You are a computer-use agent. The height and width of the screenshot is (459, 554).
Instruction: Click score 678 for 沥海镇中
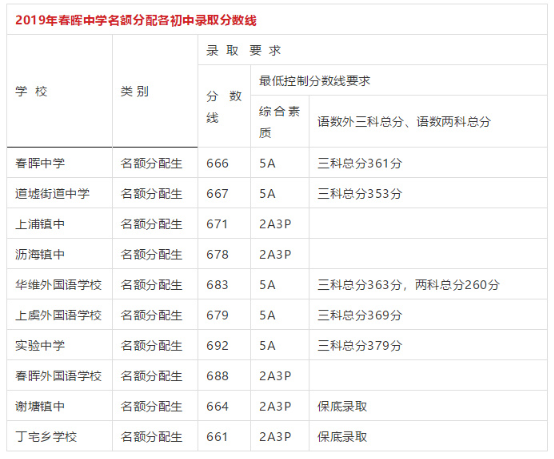click(217, 254)
